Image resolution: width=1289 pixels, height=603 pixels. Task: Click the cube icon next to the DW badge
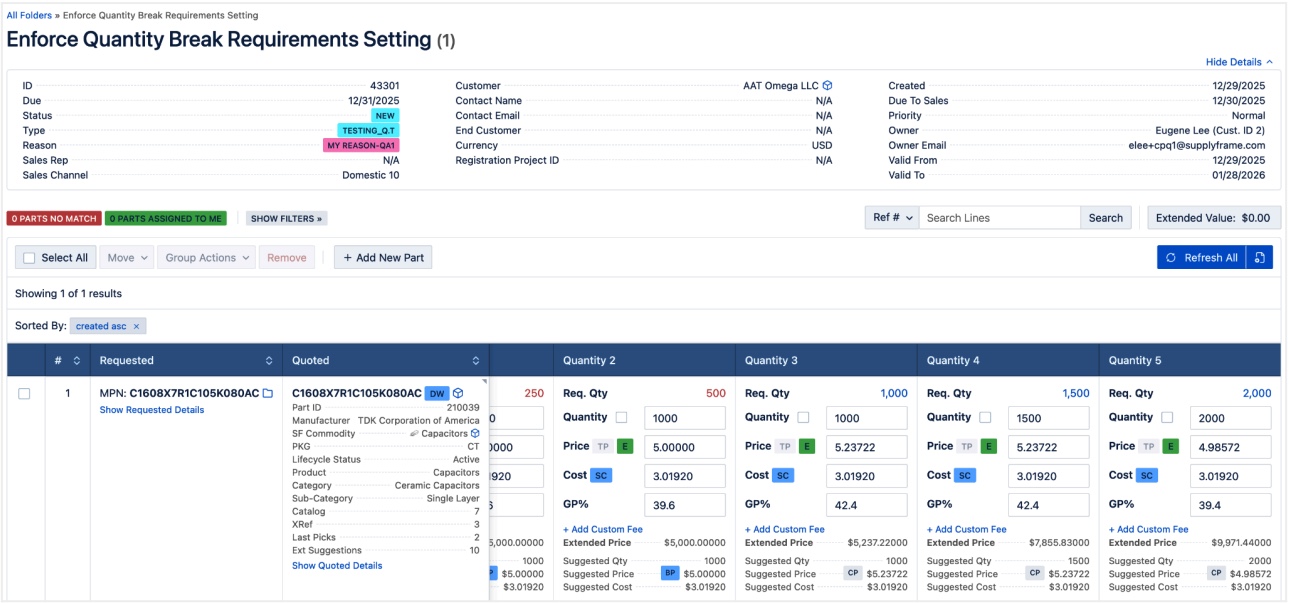pos(458,394)
